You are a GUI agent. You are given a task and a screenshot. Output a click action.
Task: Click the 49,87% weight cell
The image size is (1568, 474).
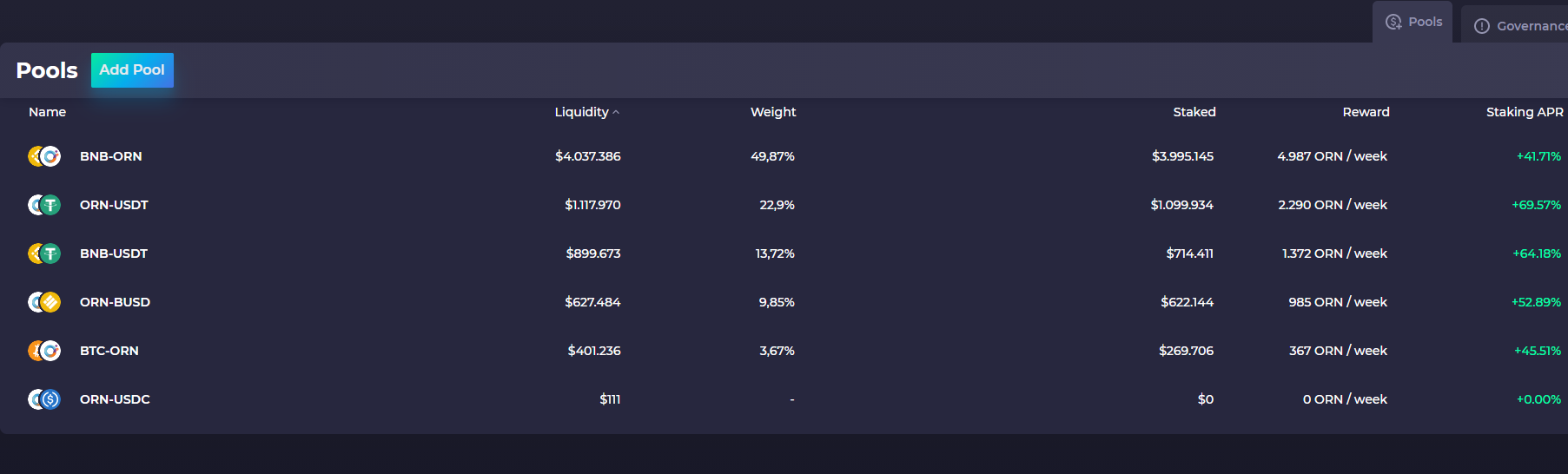(x=773, y=156)
